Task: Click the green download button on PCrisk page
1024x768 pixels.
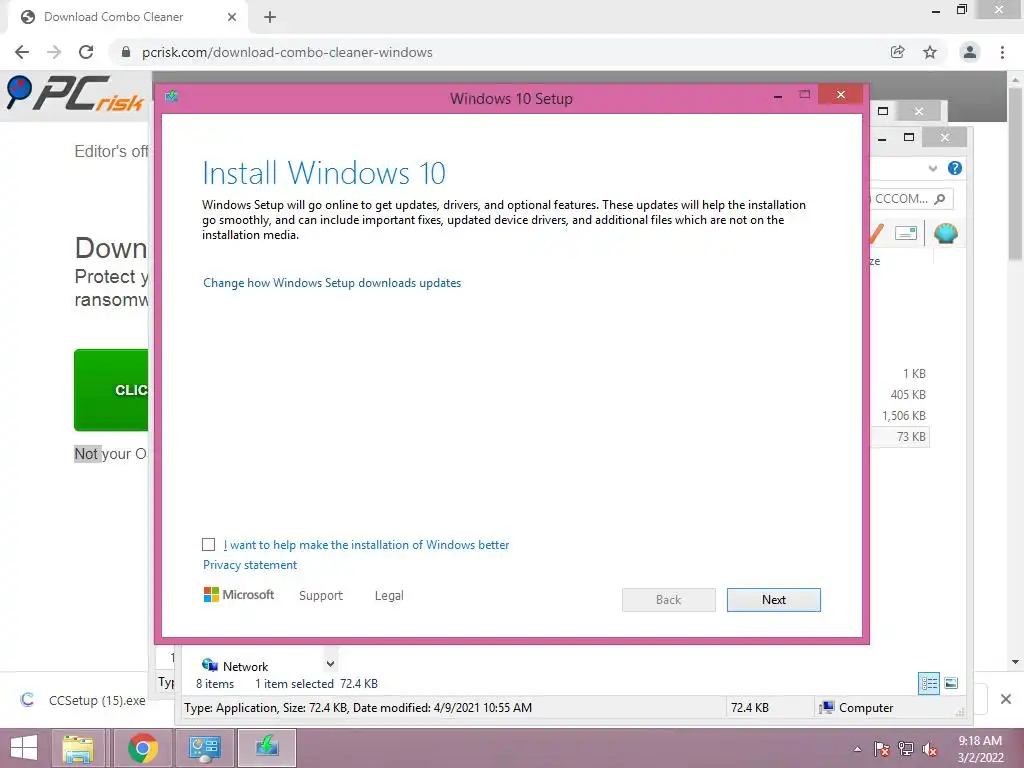Action: (x=111, y=390)
